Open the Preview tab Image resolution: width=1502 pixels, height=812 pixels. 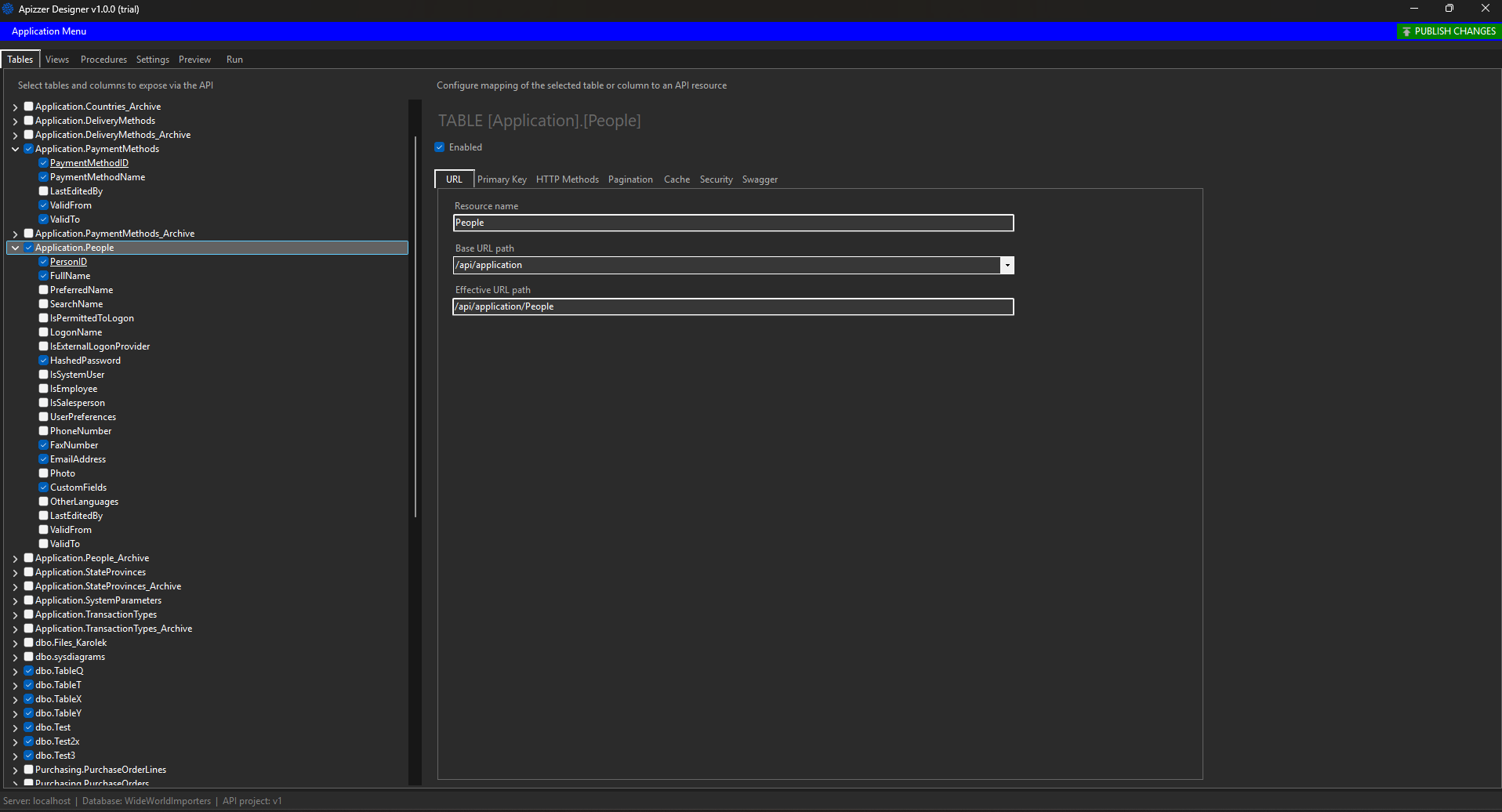coord(194,60)
